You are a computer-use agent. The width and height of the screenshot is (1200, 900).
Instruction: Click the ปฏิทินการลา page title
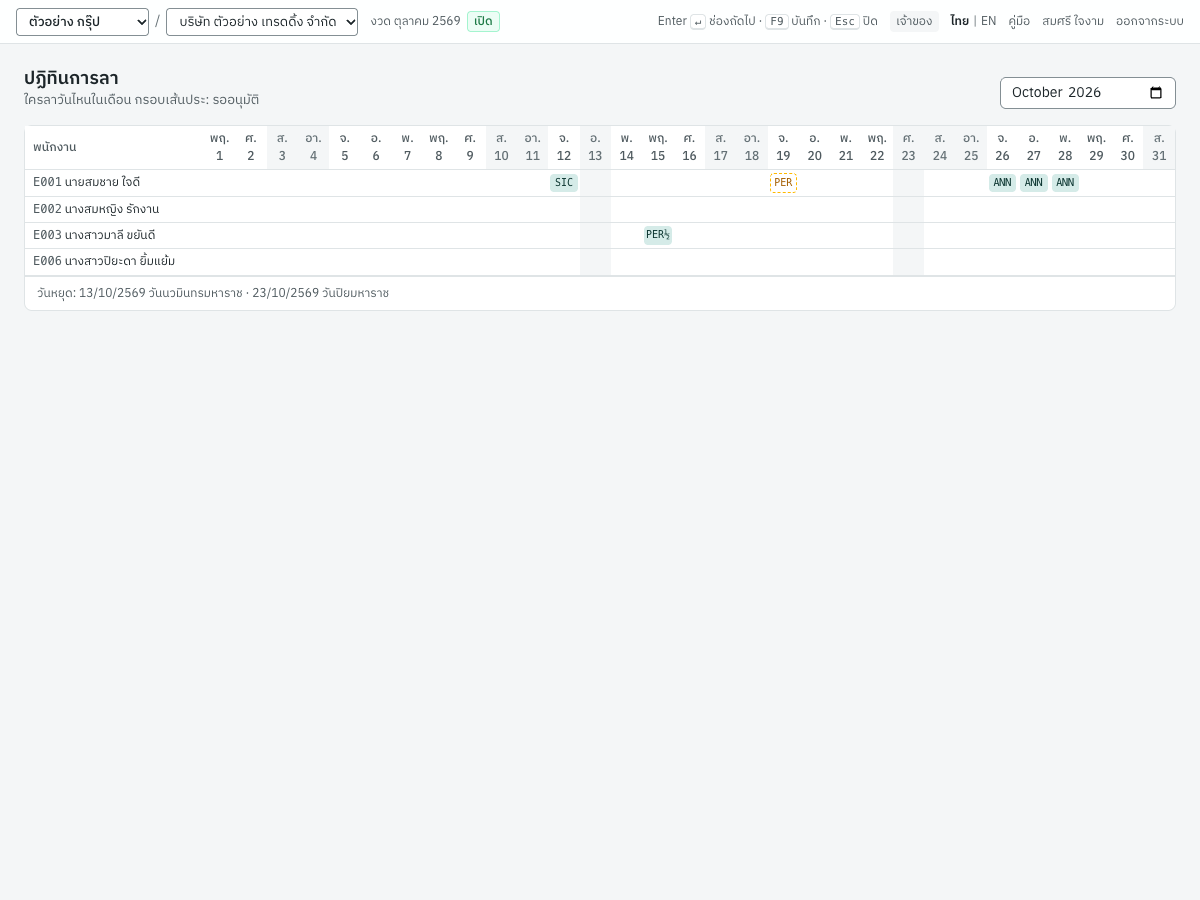[71, 78]
